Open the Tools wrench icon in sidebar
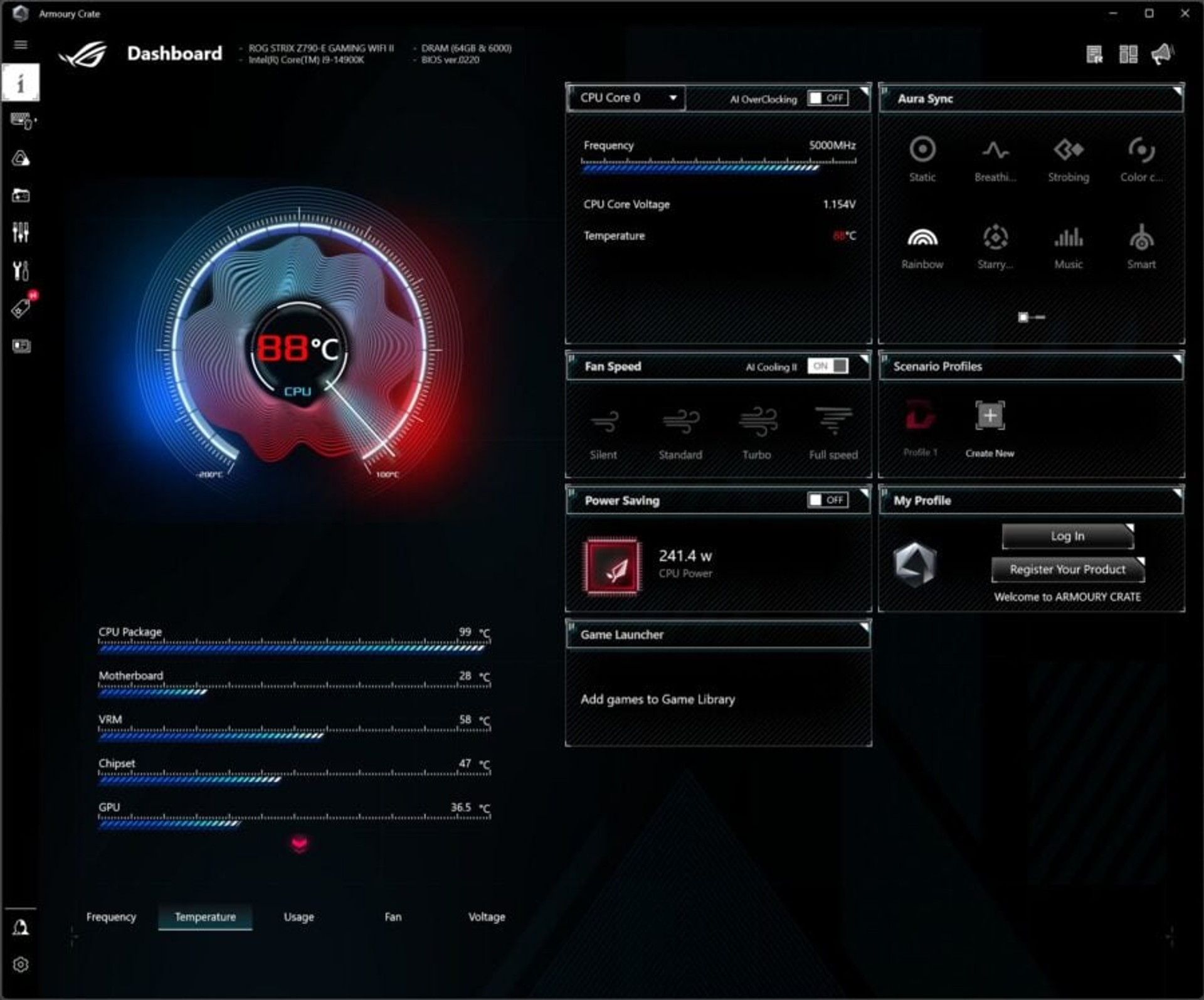1204x1000 pixels. pos(21,270)
